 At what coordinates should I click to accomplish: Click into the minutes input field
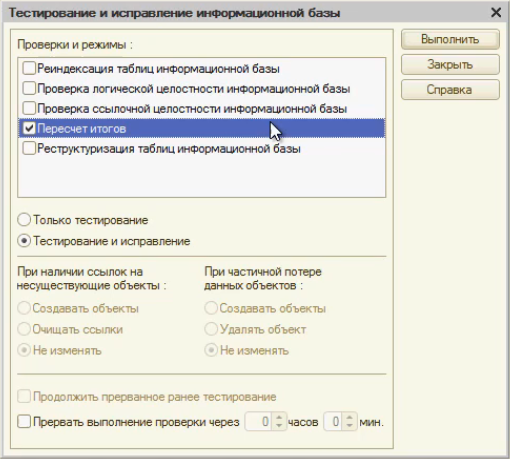coord(334,422)
